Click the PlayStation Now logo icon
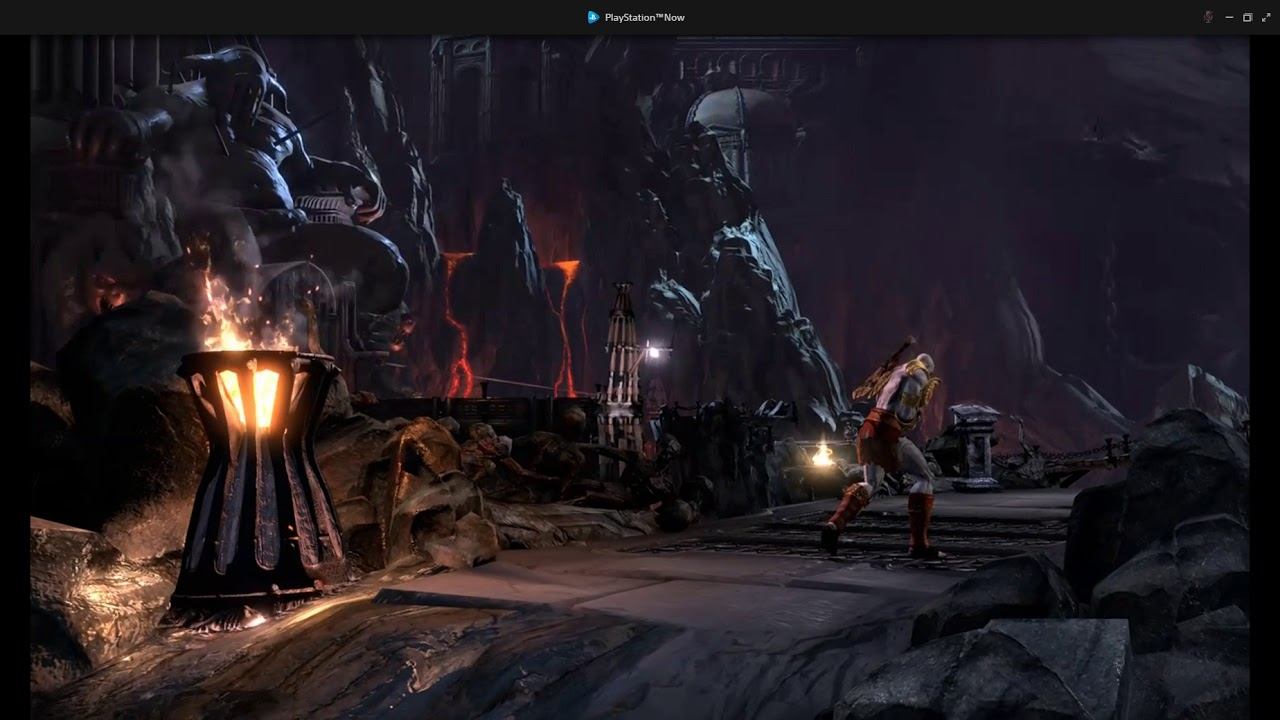 593,17
